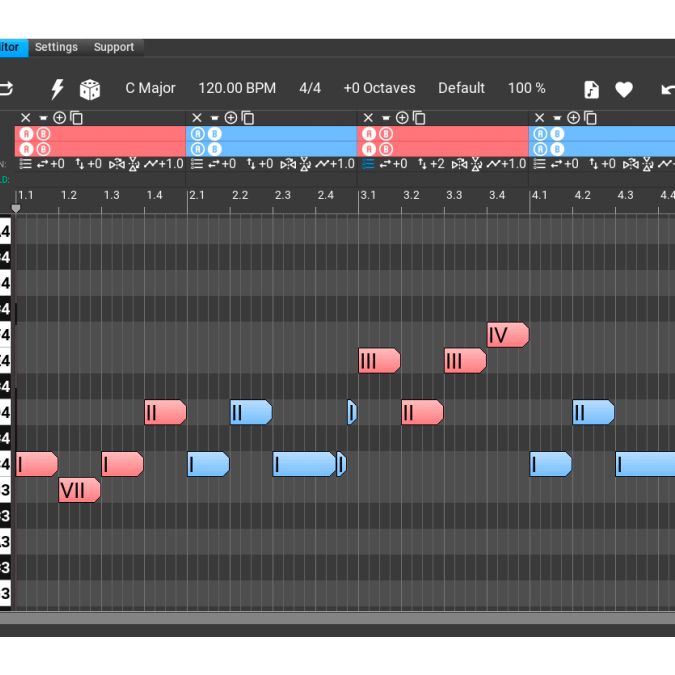Click the minus icon above bar 1
Viewport: 675px width, 675px height.
[43, 118]
